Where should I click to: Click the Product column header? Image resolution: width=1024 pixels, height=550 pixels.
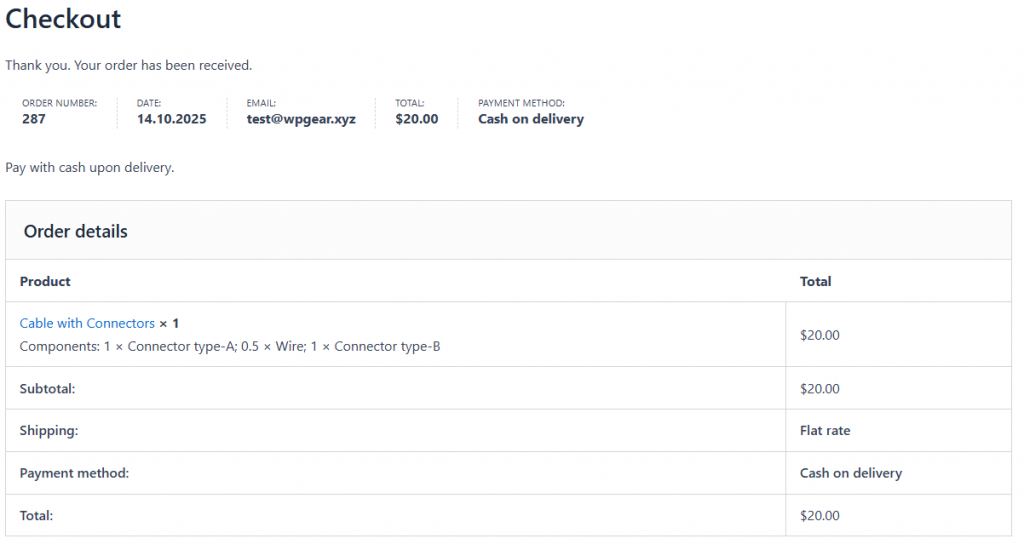45,281
